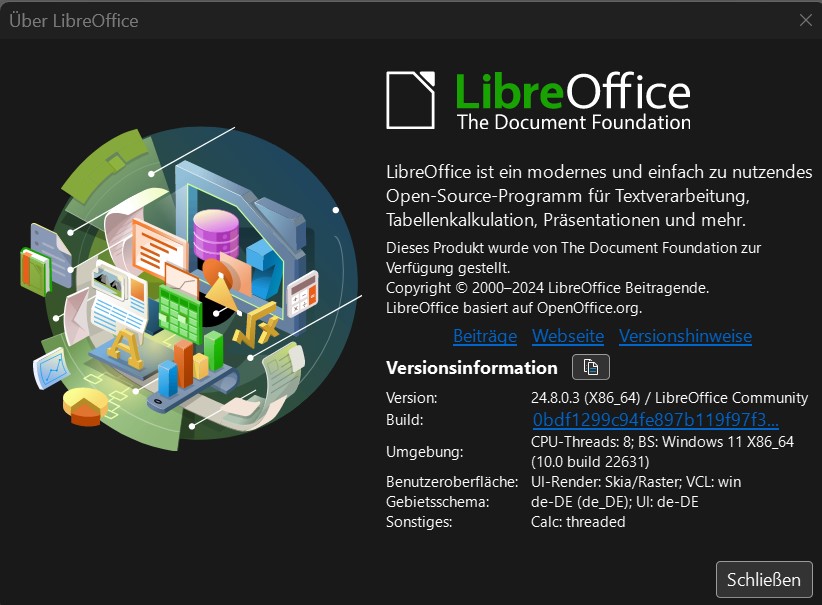
Task: Click 'LibreOffice basiert auf OpenOffice.org.' text
Action: pos(514,308)
